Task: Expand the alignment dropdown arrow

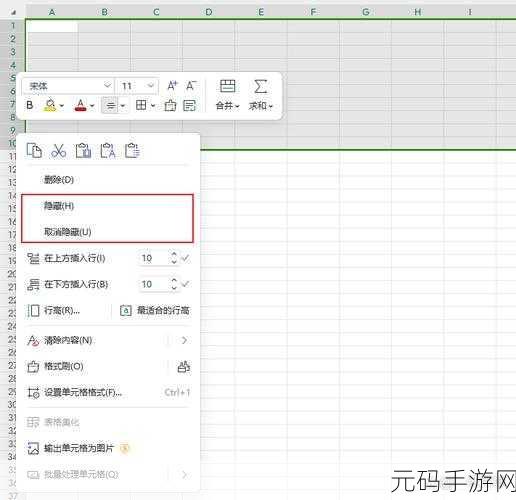Action: 123,106
